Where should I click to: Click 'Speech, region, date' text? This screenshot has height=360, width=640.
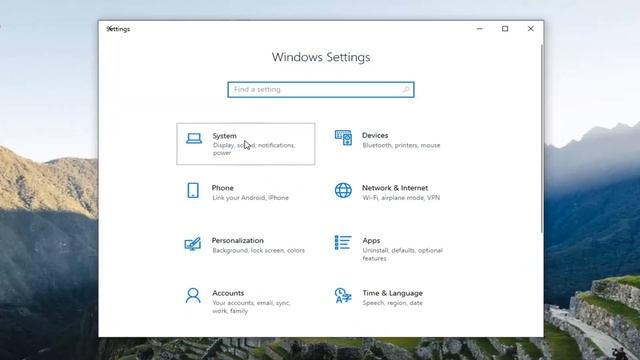click(x=392, y=303)
